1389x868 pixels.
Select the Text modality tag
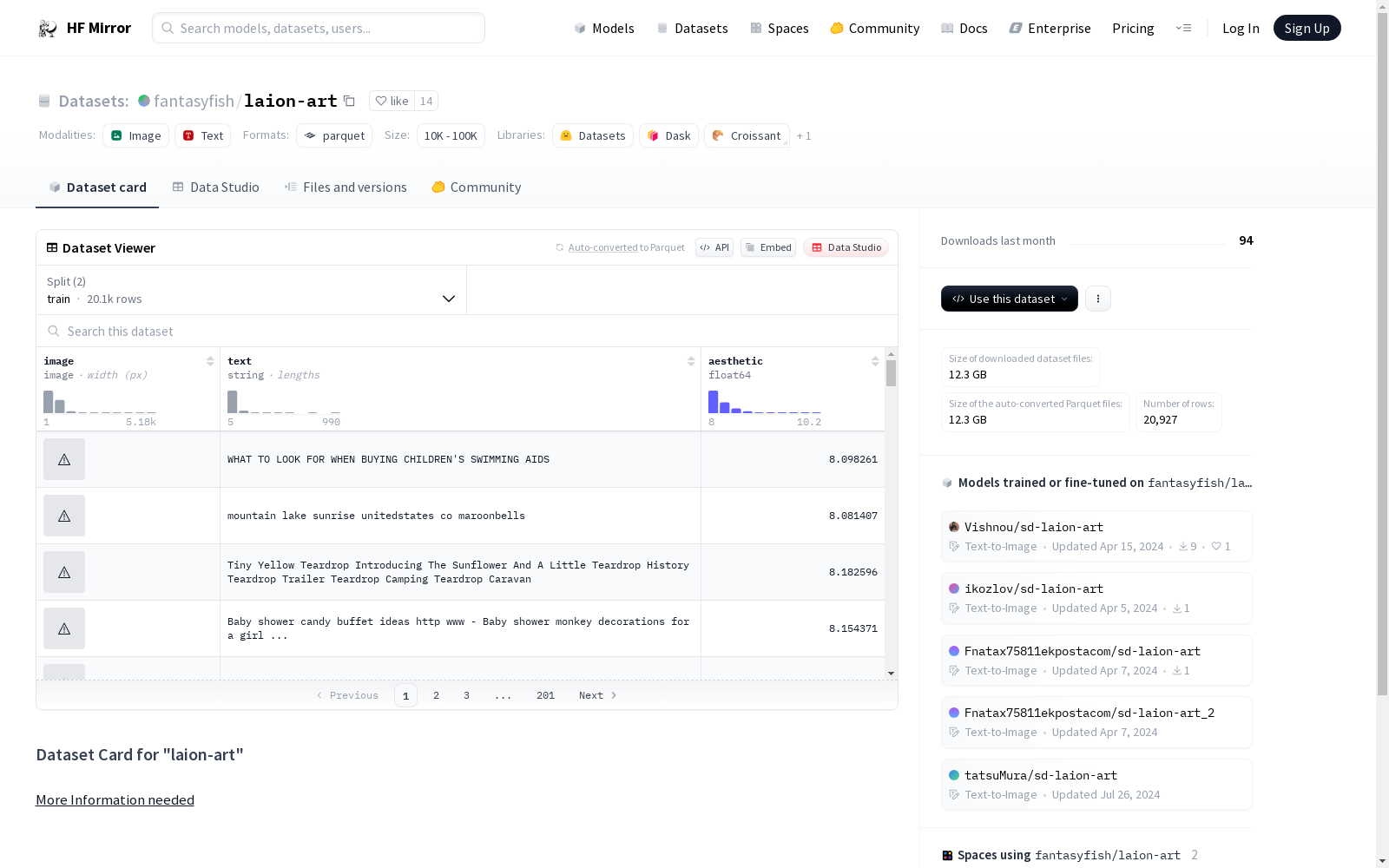click(203, 135)
